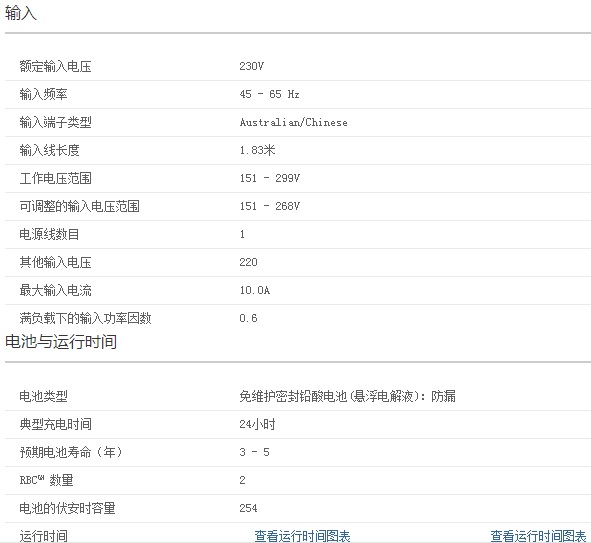Open the left 查看运行时间图表 link
The height and width of the screenshot is (543, 591).
(302, 536)
